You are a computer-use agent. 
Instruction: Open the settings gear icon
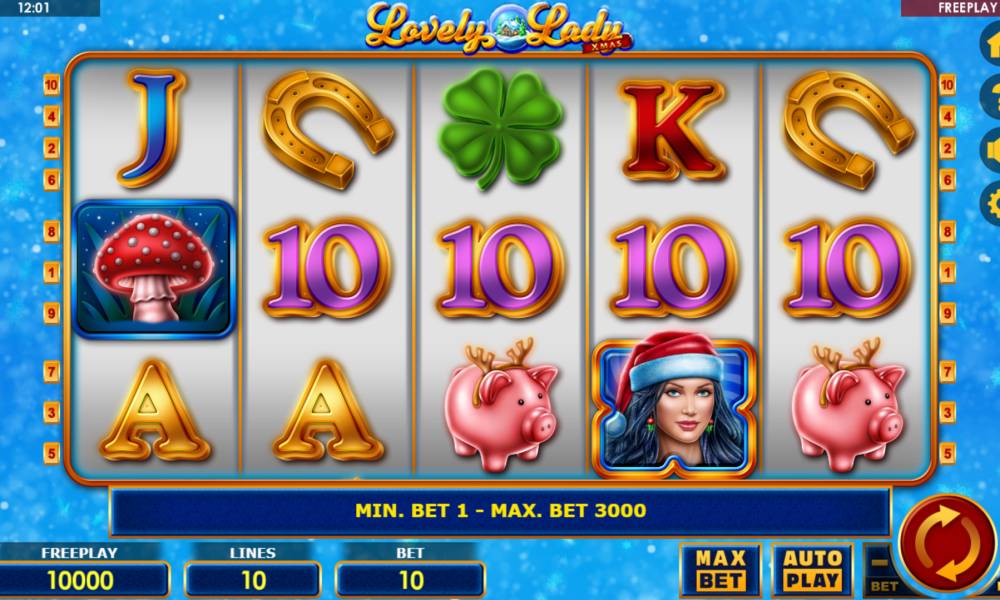click(991, 203)
